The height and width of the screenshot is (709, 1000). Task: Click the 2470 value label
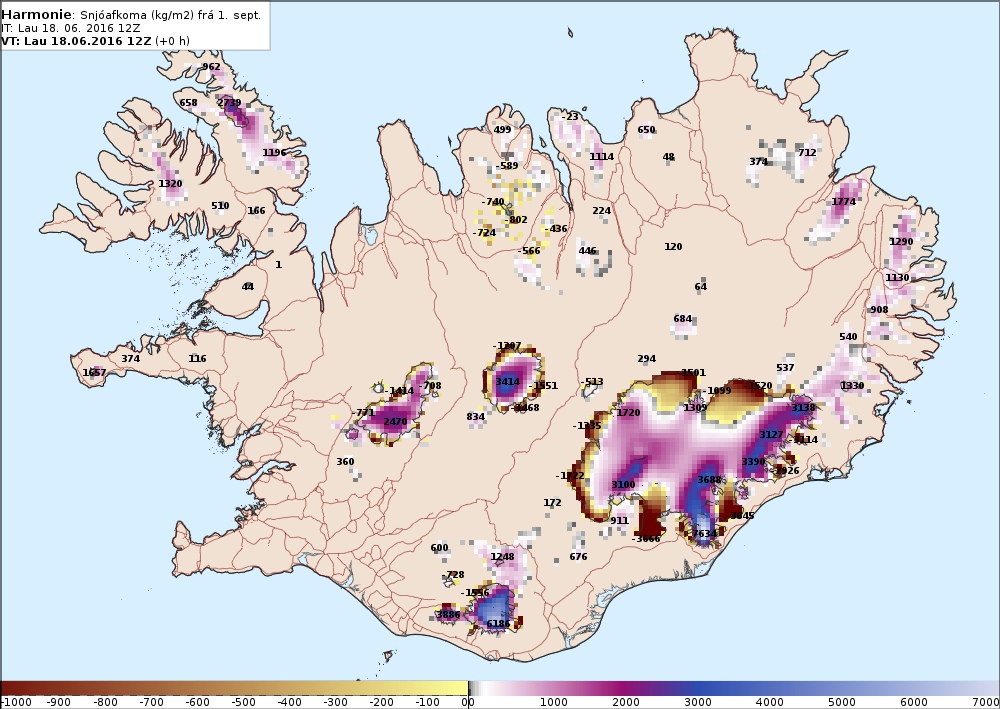395,421
